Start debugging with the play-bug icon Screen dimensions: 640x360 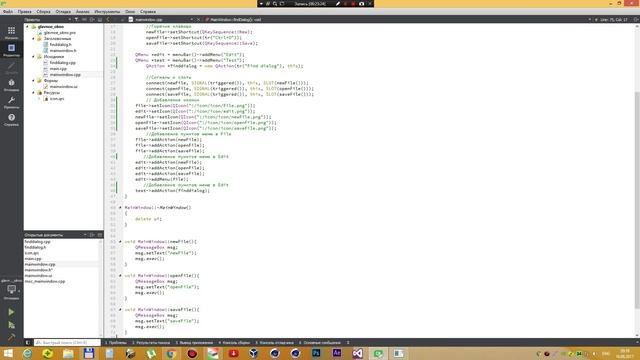point(11,325)
